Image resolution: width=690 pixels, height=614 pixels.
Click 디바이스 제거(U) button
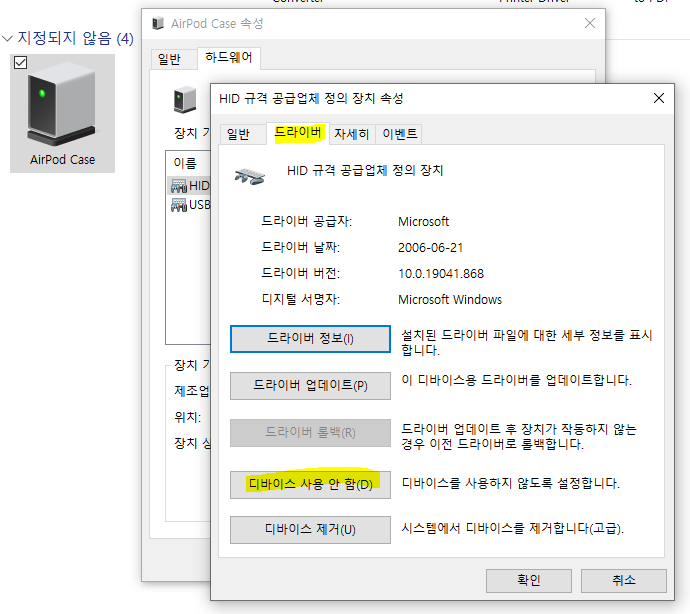point(310,529)
